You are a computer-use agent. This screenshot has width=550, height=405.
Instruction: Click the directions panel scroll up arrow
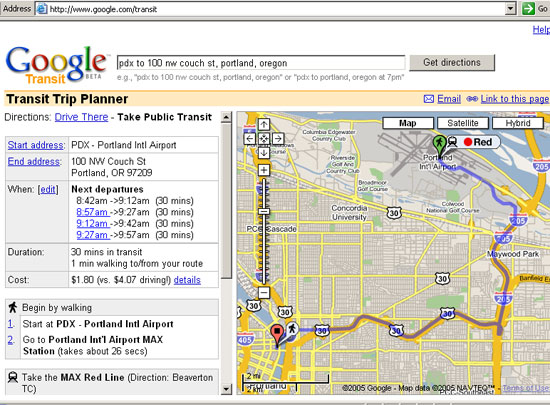226,117
